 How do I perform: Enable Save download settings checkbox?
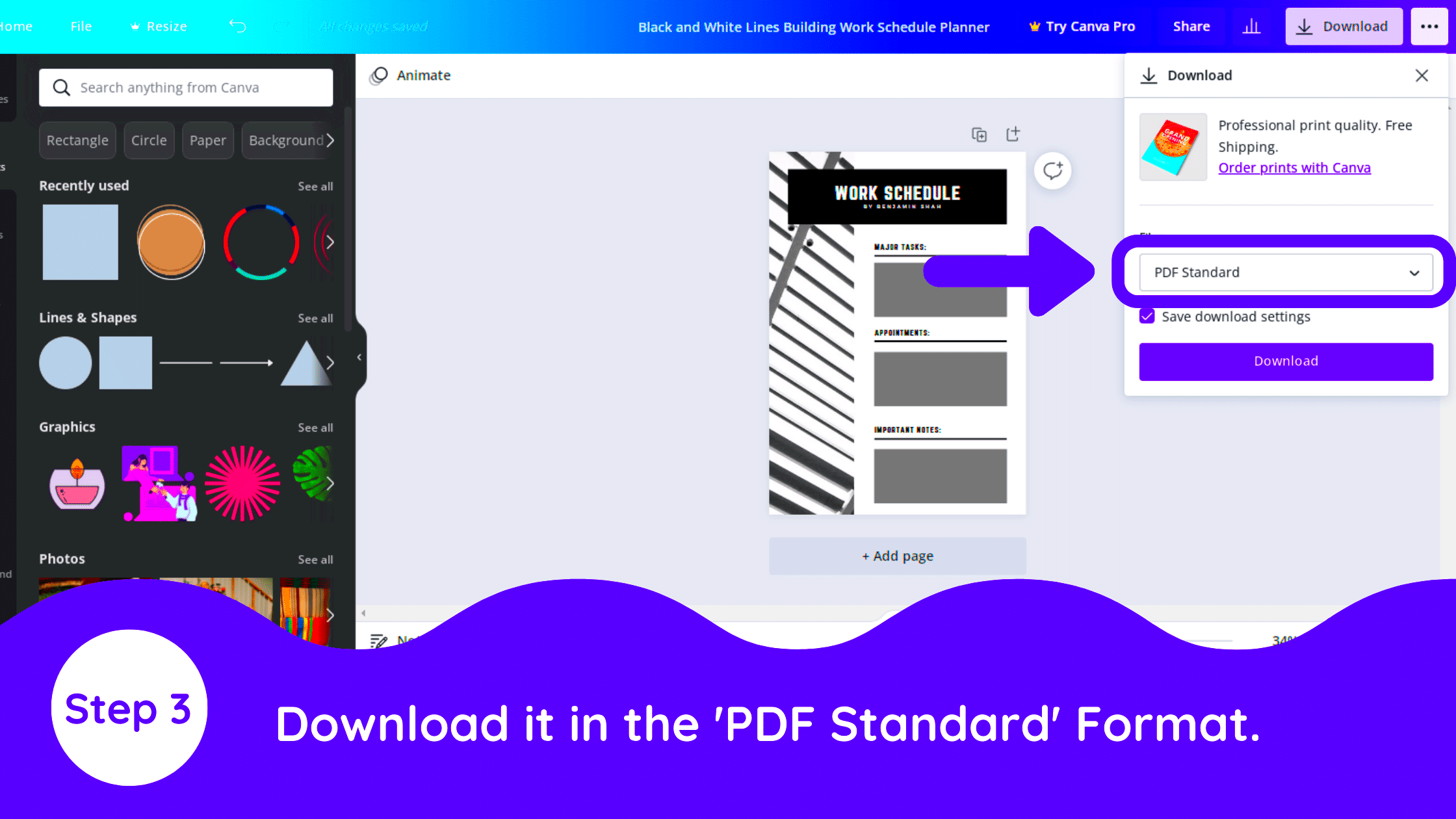[1147, 316]
